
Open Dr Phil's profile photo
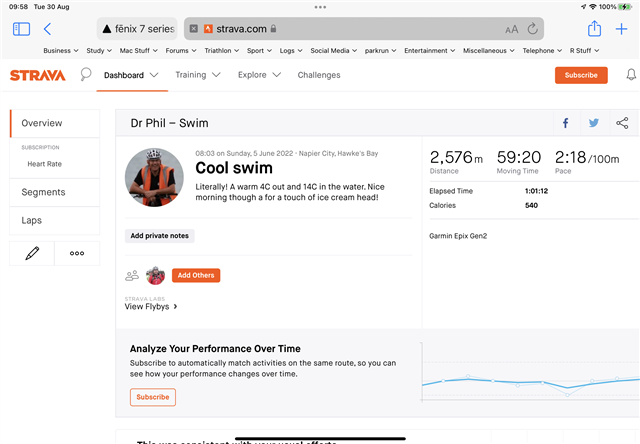coord(154,178)
